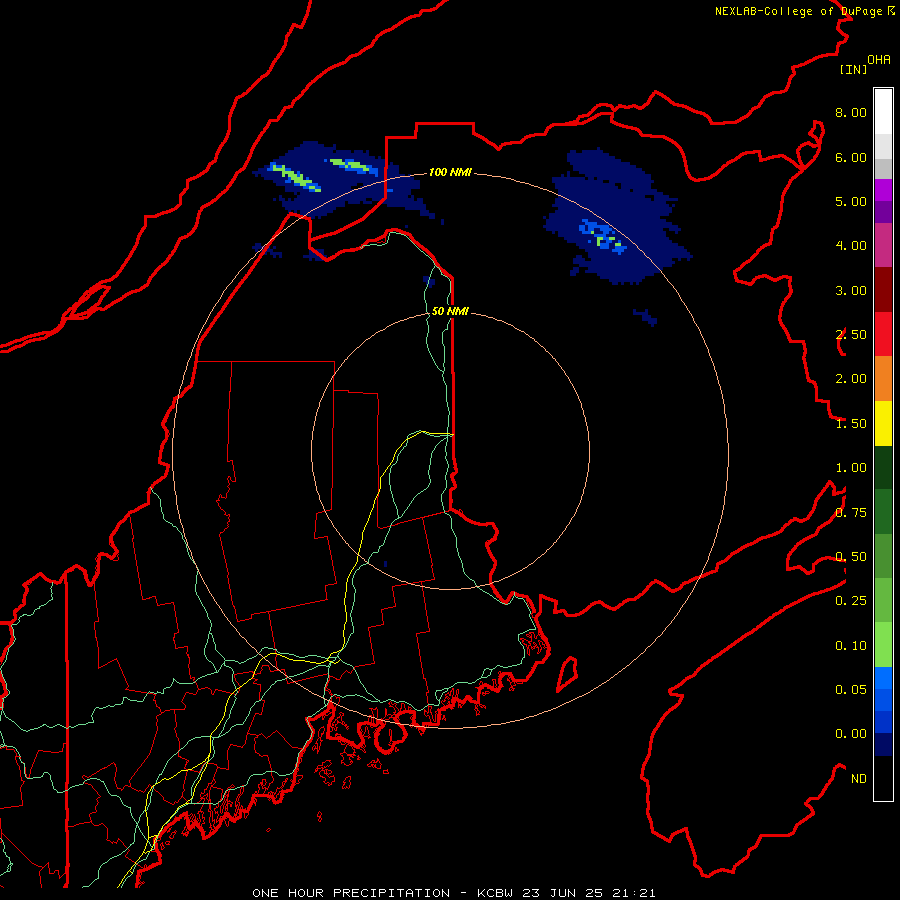The height and width of the screenshot is (900, 900).
Task: Click the OHA product label
Action: tap(879, 60)
